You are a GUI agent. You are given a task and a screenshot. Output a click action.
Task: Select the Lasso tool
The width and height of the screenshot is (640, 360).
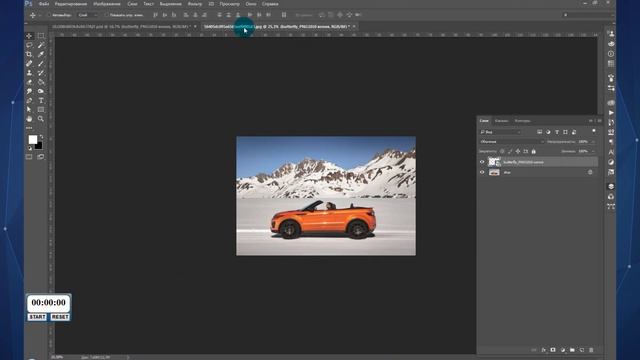pyautogui.click(x=29, y=45)
